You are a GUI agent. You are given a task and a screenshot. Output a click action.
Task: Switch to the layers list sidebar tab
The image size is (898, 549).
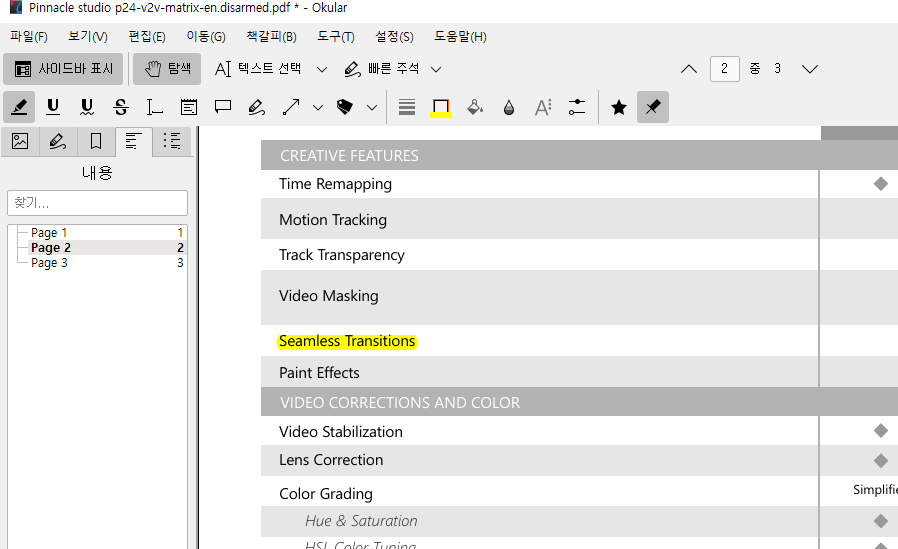coord(171,141)
